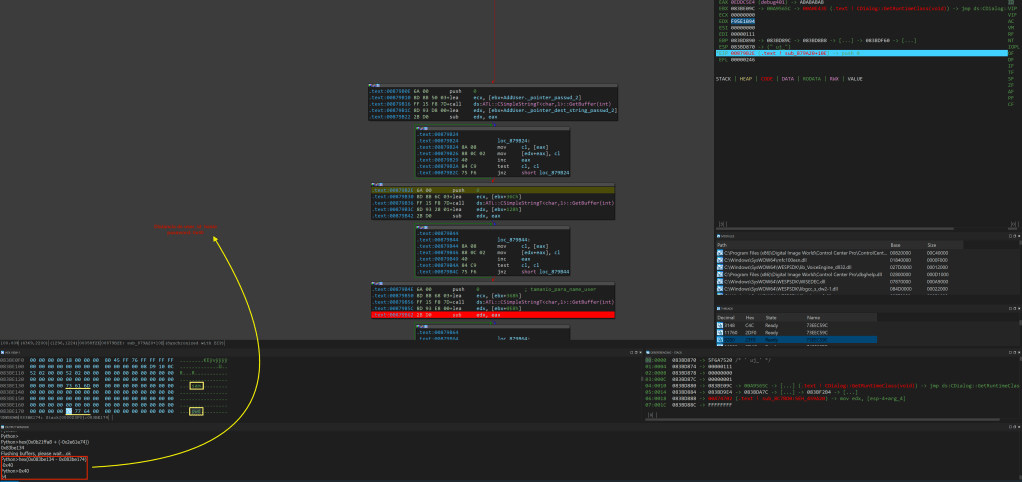Sort modules by Base column header
Viewport: 1022px width, 482px height.
[894, 243]
